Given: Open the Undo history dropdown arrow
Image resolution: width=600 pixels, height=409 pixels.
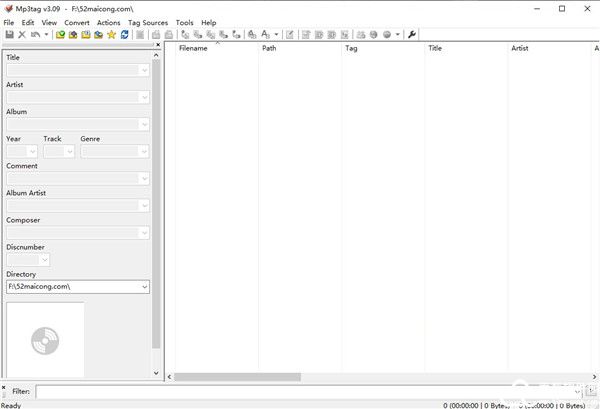Looking at the screenshot, I should [46, 34].
